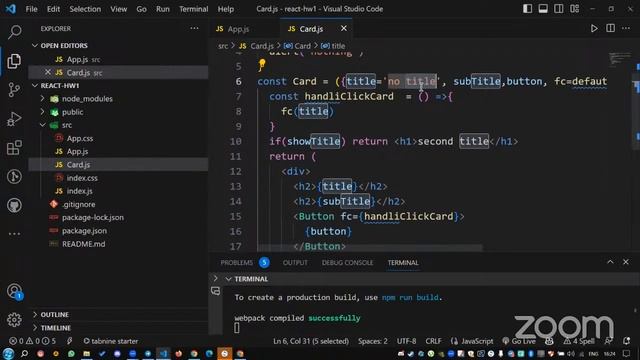Expand the node_modules folder
Screen dimensions: 640x360
(42, 98)
